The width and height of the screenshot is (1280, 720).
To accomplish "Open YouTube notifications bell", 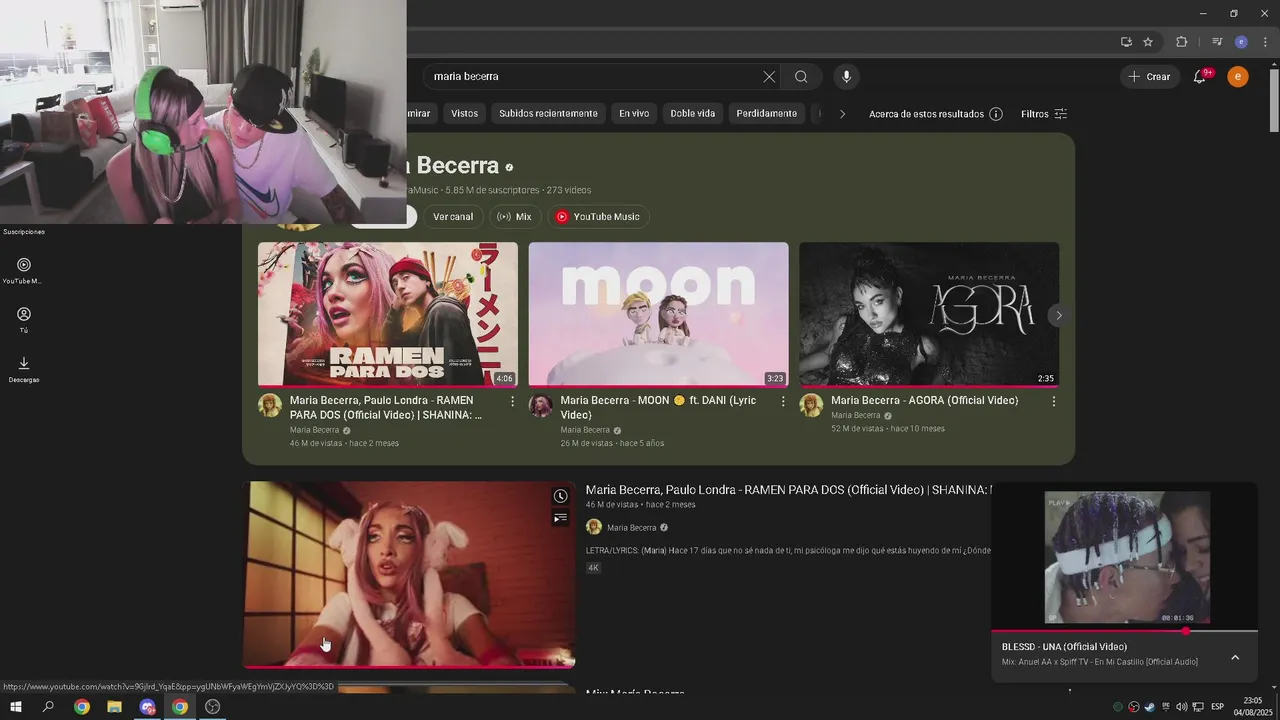I will tap(1200, 77).
